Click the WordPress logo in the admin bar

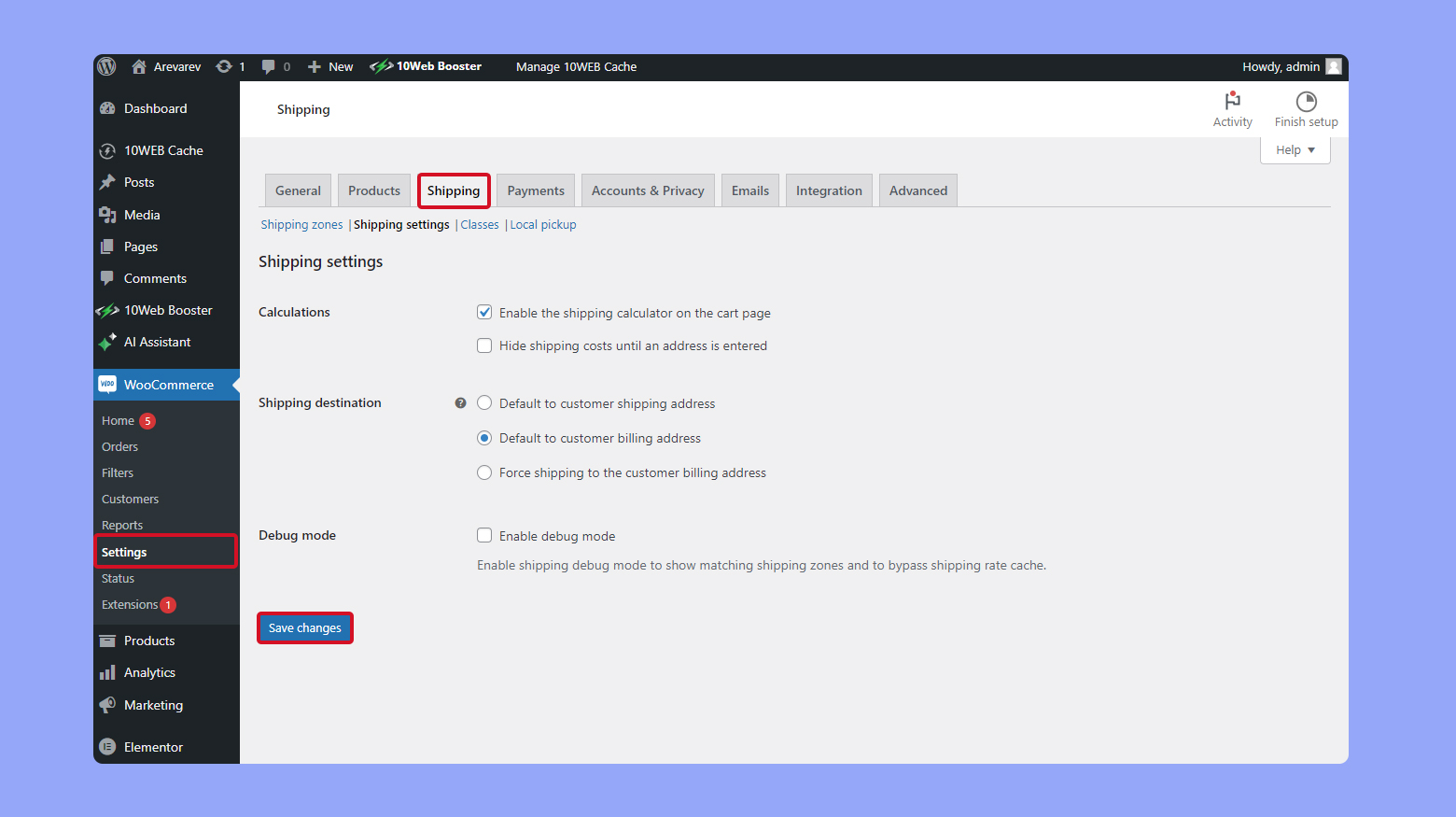[x=106, y=66]
